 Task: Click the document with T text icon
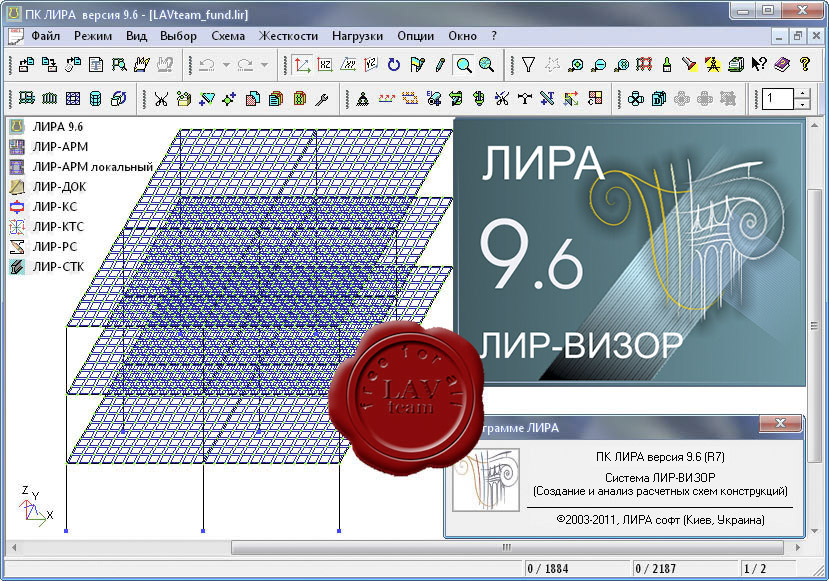pyautogui.click(x=96, y=65)
